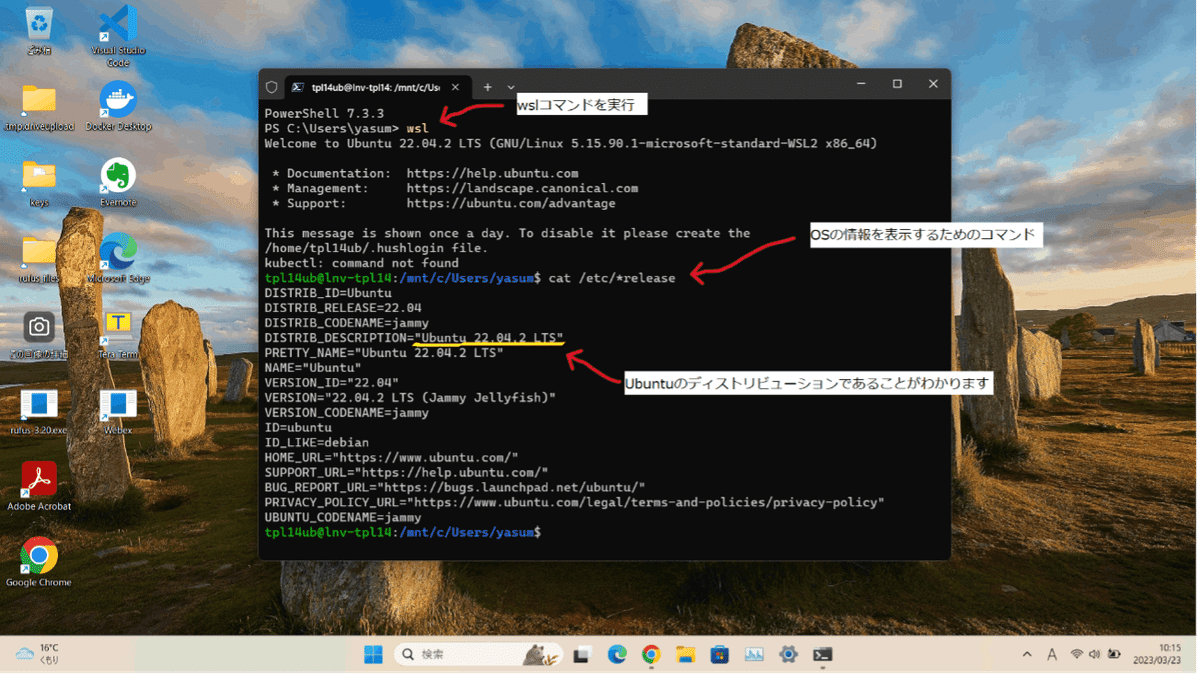
Task: Click the https://ubuntu.com/advantage support link
Action: pyautogui.click(x=511, y=203)
